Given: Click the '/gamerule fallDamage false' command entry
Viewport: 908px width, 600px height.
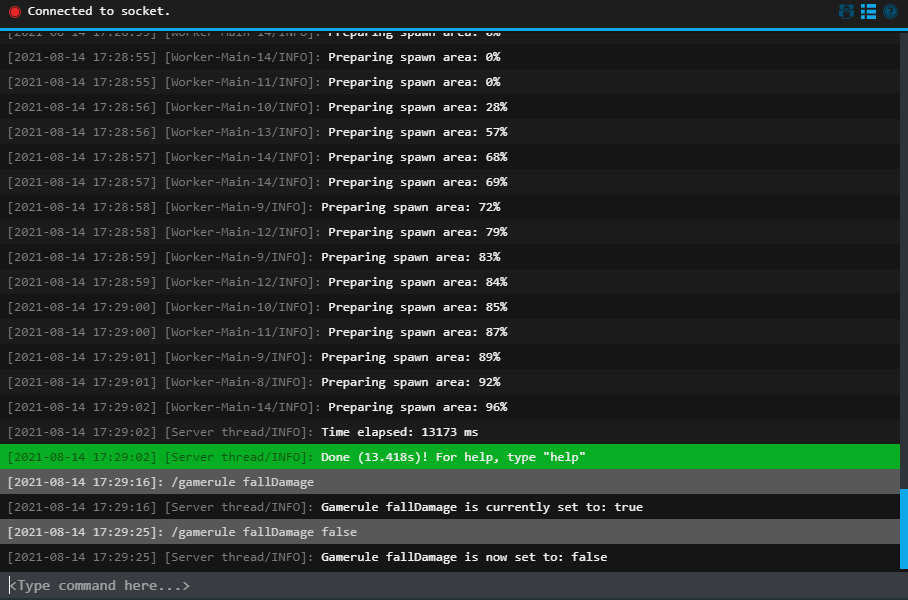Looking at the screenshot, I should (x=450, y=532).
